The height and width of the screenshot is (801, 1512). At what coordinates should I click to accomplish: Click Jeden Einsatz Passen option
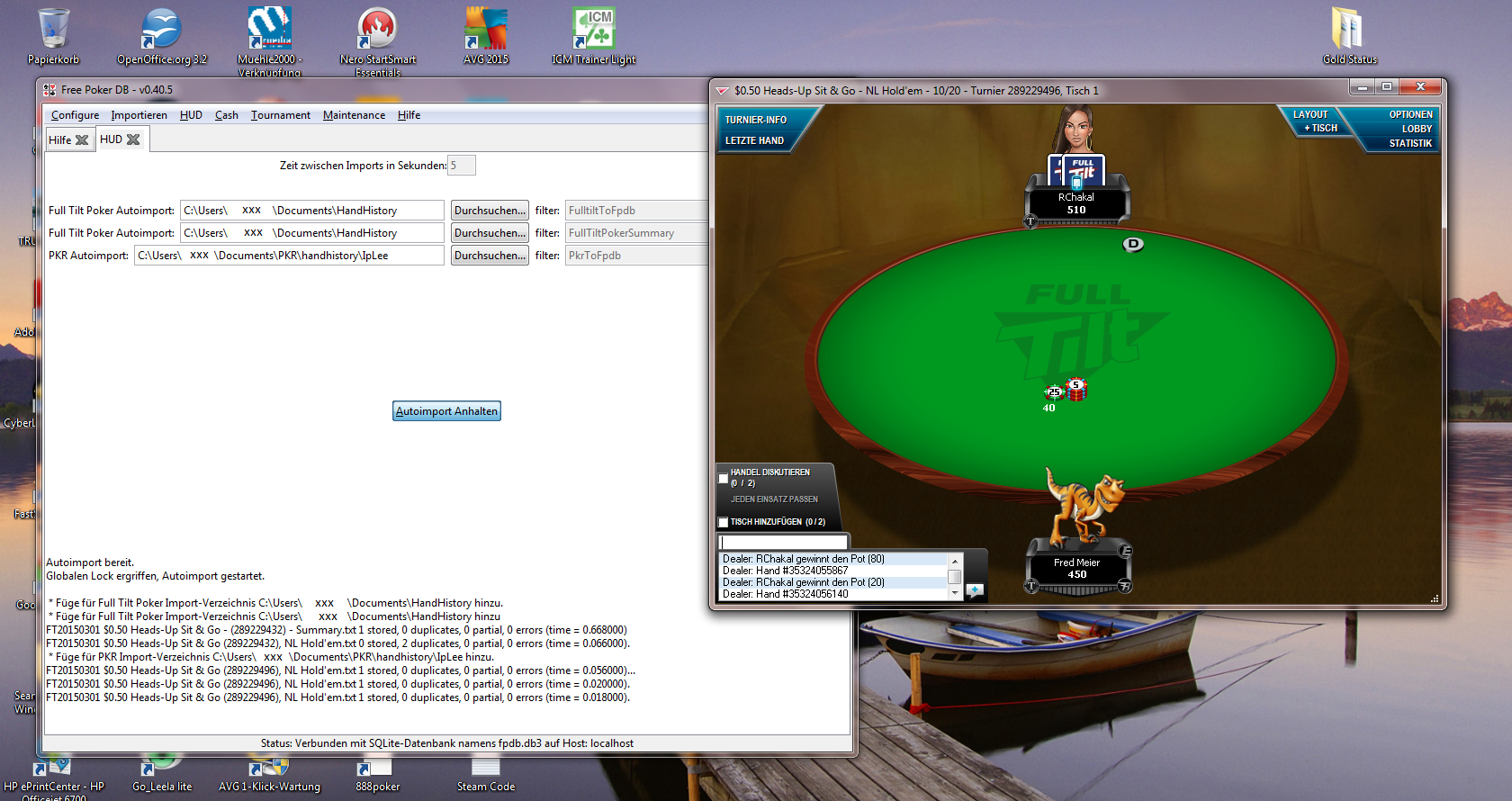[x=774, y=499]
